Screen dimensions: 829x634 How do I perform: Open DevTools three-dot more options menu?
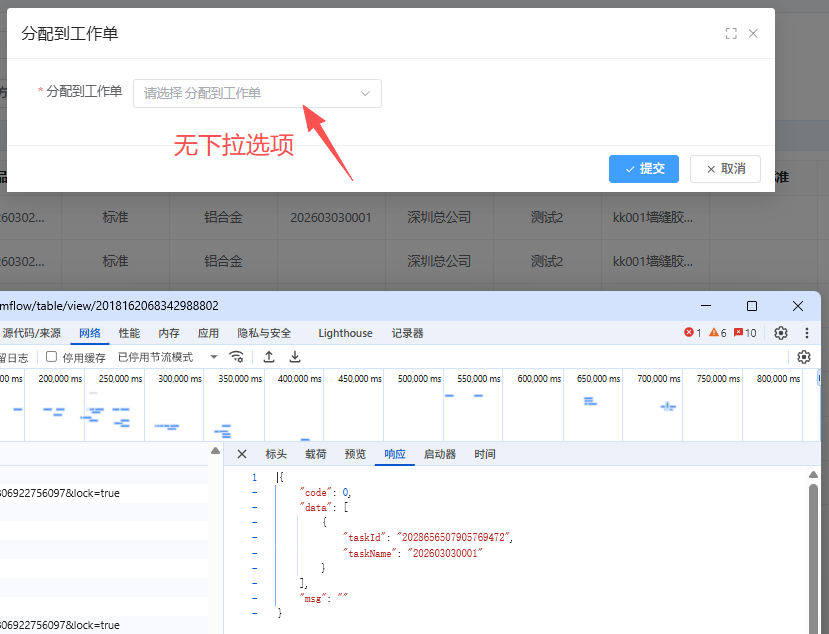(x=807, y=333)
